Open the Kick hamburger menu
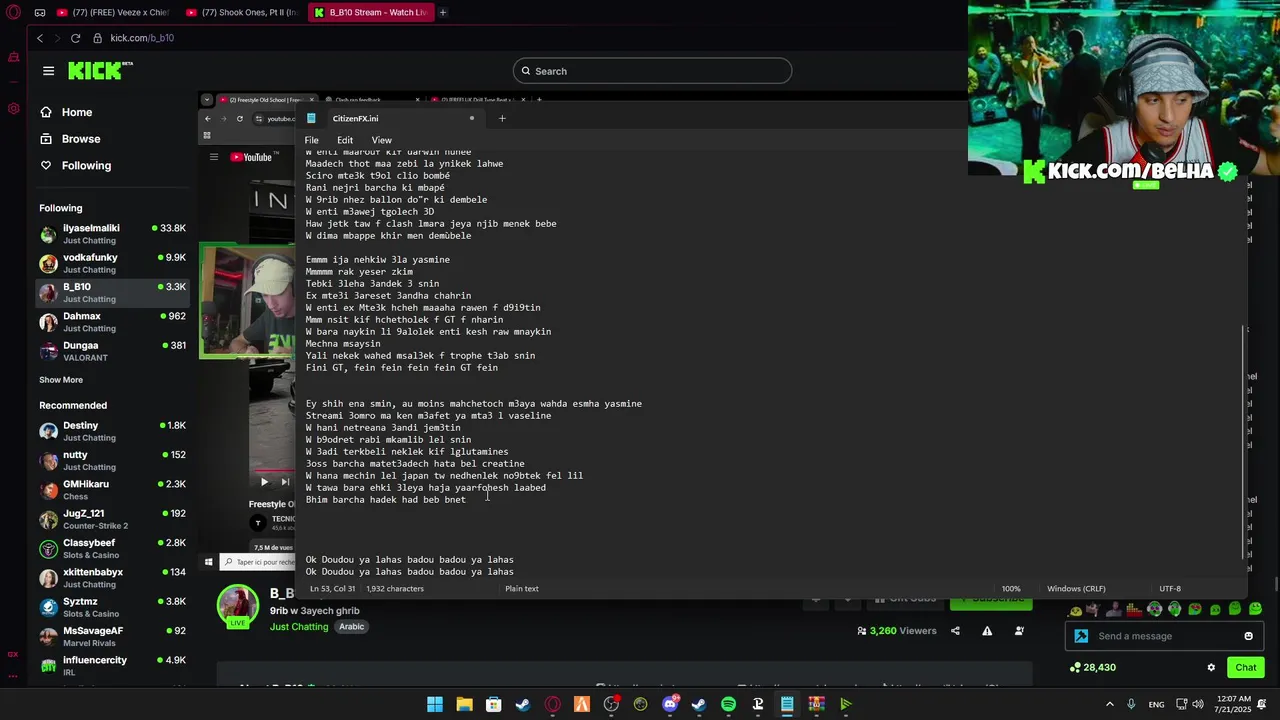This screenshot has width=1280, height=720. click(x=48, y=71)
